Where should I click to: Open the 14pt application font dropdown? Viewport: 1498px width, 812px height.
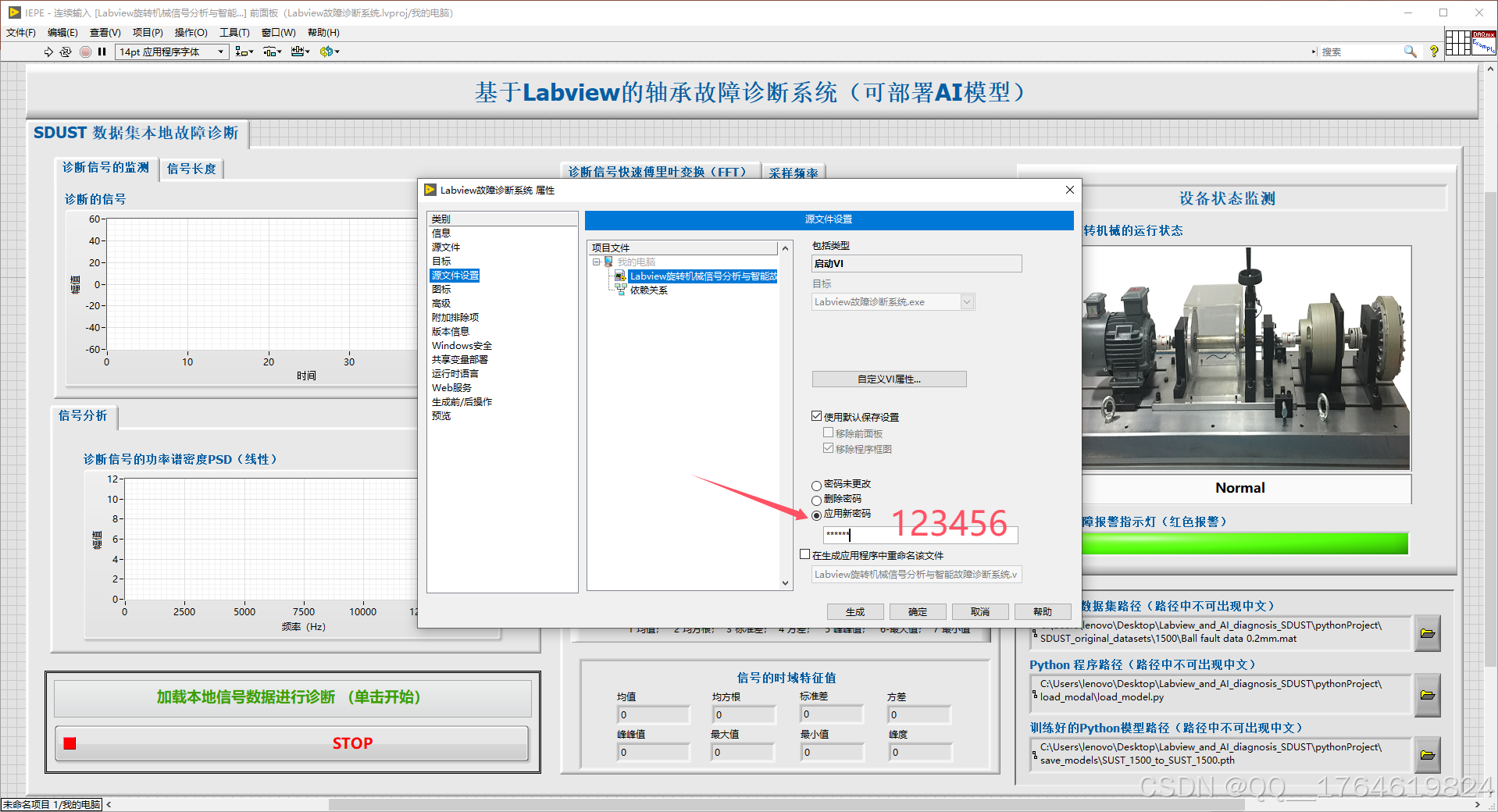[x=172, y=52]
